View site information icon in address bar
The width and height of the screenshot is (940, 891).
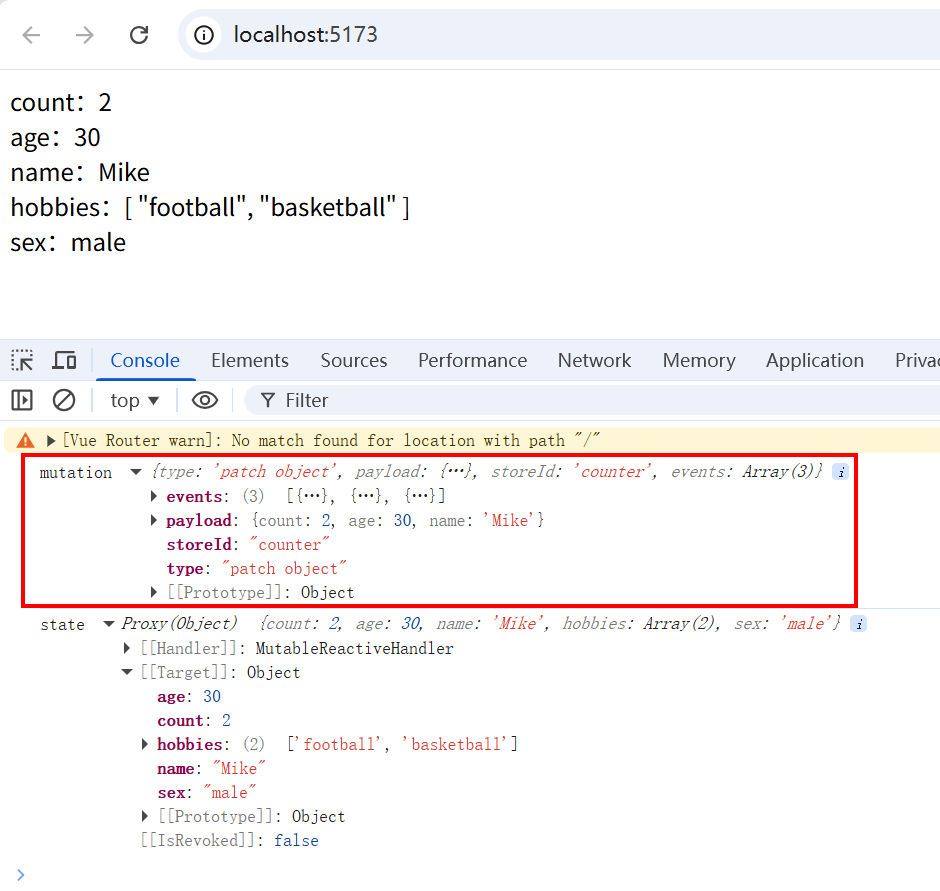[204, 35]
